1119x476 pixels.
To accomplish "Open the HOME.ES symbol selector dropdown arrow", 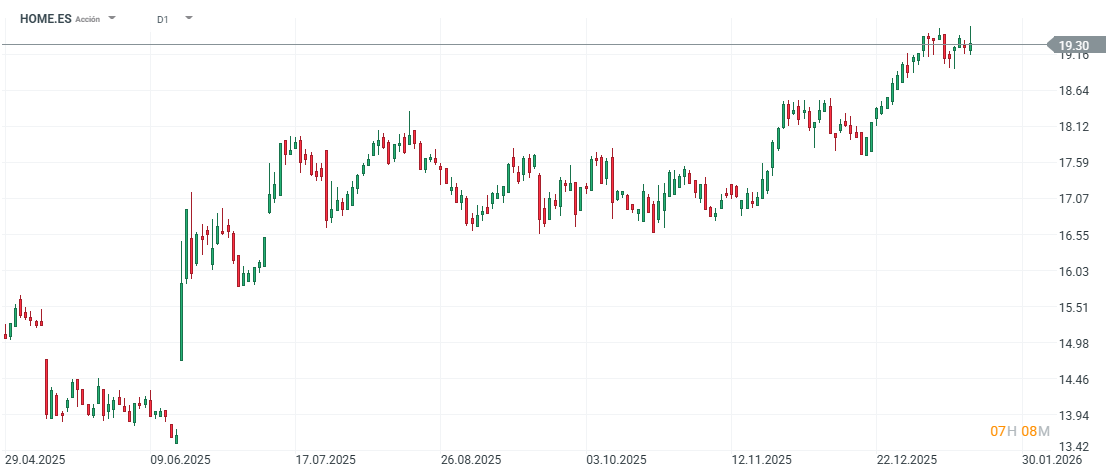I will 112,18.
